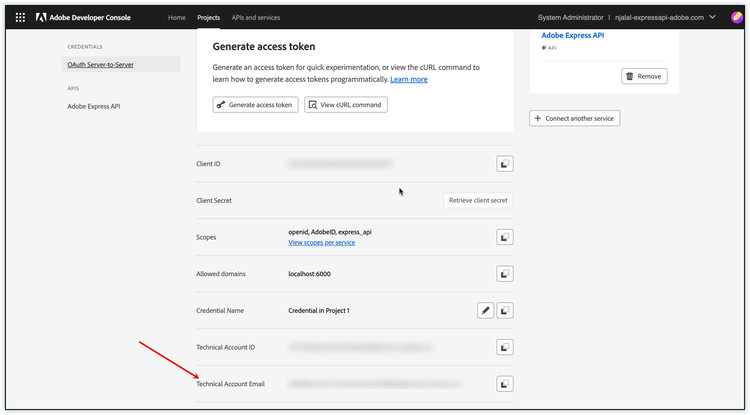Viewport: 750px width, 415px height.
Task: Open APIs and services tab
Action: point(256,18)
